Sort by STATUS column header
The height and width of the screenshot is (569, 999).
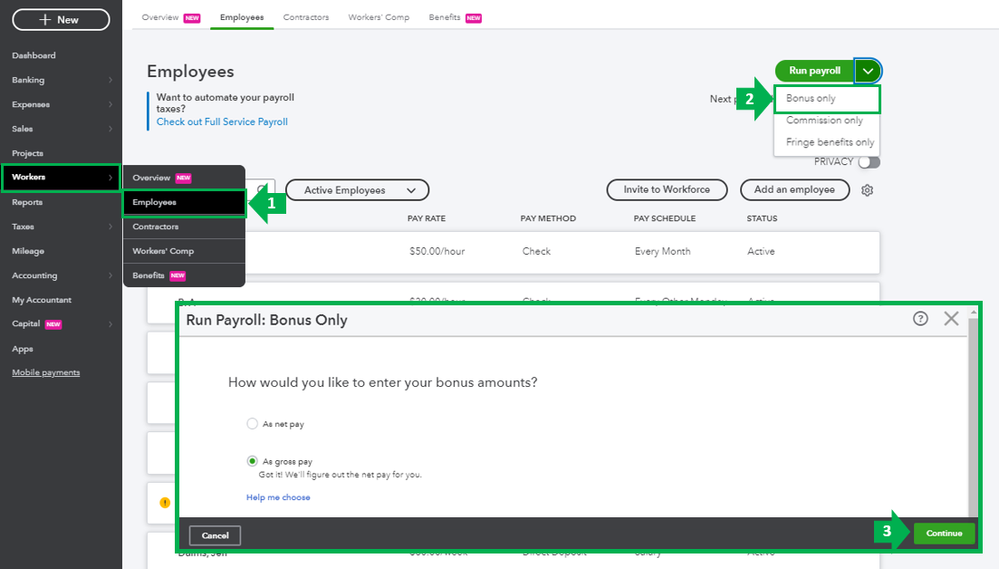tap(762, 219)
